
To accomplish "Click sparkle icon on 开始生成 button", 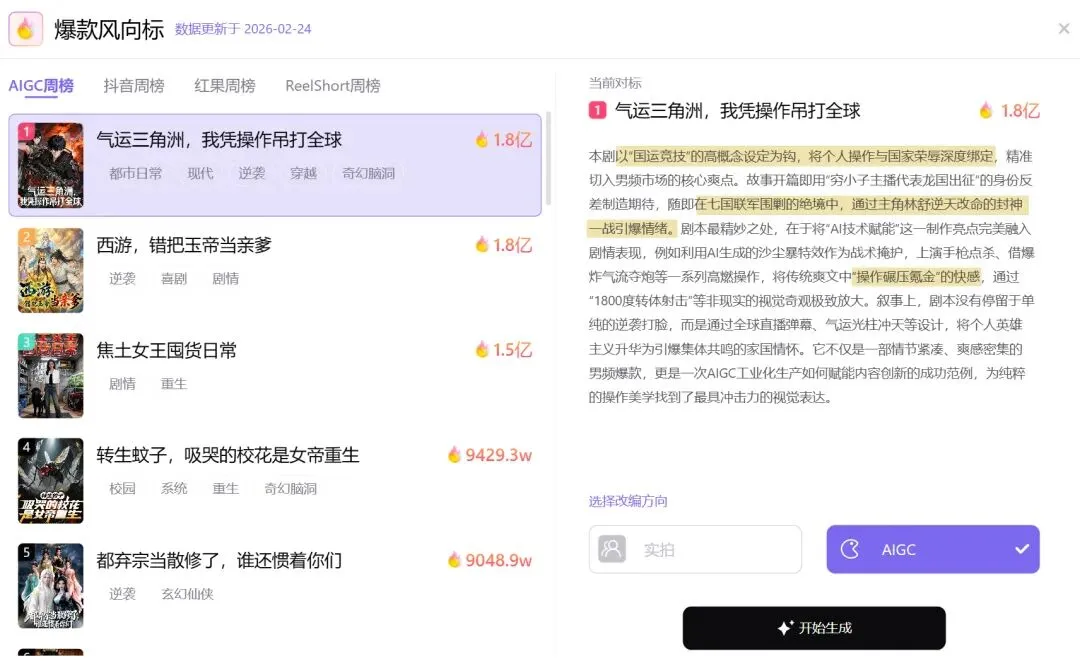I will (785, 628).
